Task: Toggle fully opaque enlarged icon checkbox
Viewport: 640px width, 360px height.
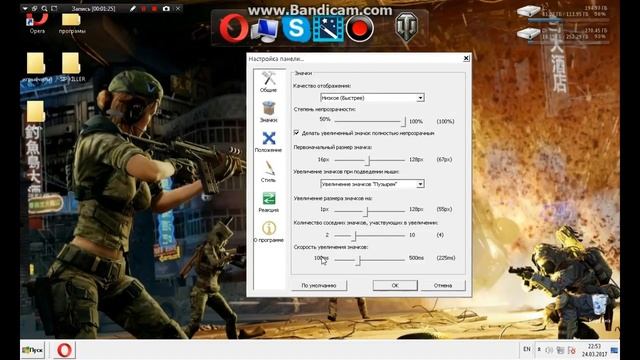Action: (296, 133)
